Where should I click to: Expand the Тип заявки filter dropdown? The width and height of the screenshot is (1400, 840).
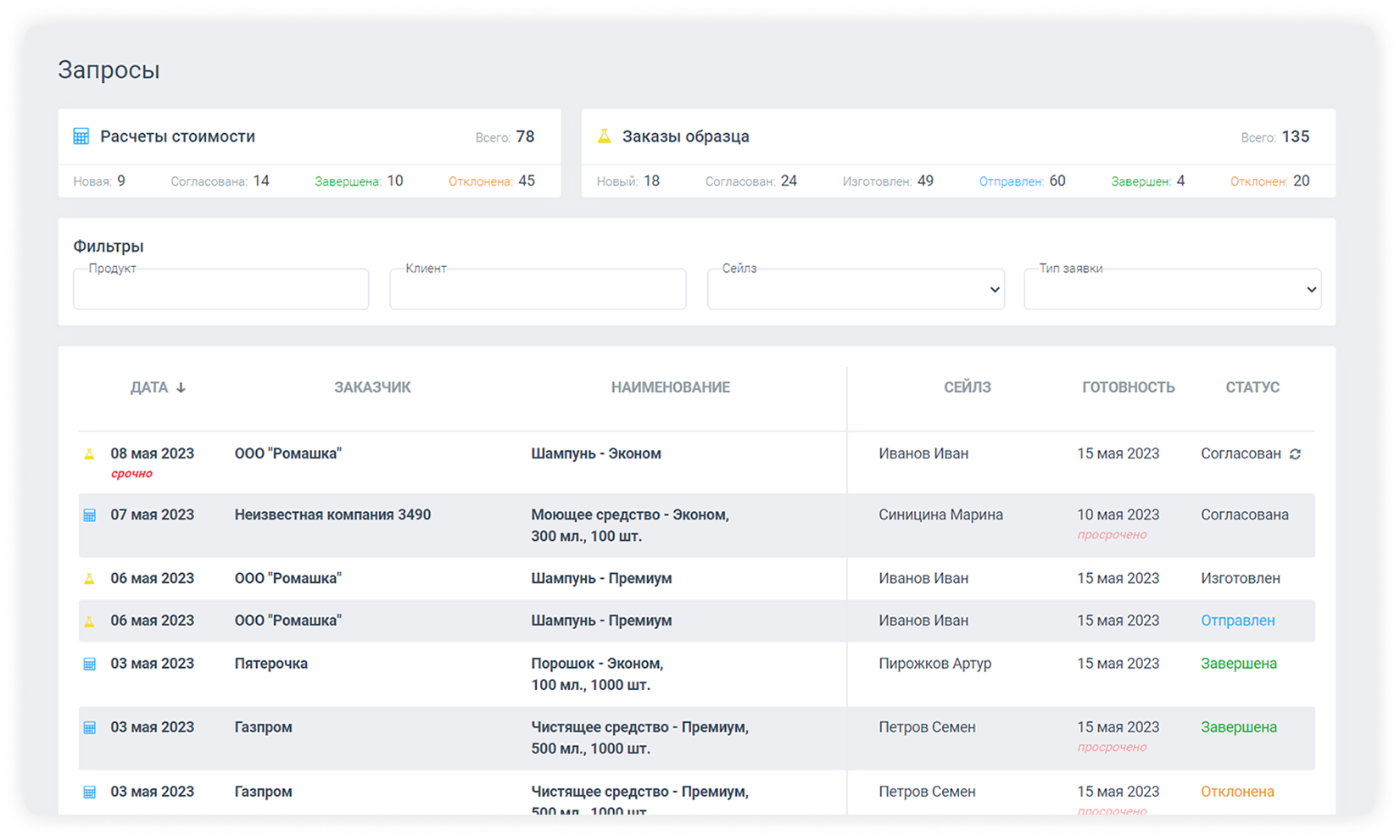(x=1172, y=289)
